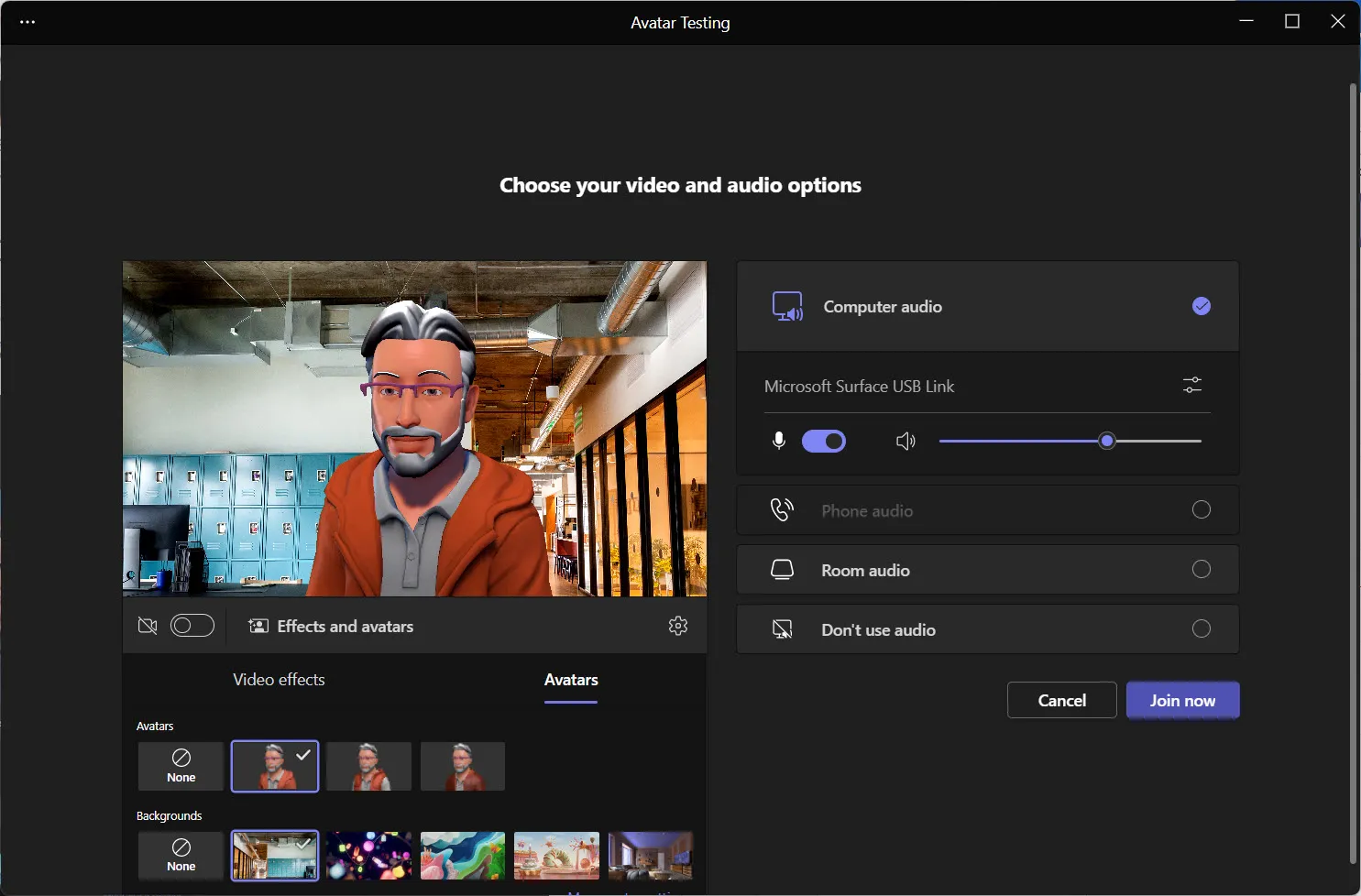Adjust the speaker volume slider
Screen dimensions: 1361x896
tap(1107, 441)
